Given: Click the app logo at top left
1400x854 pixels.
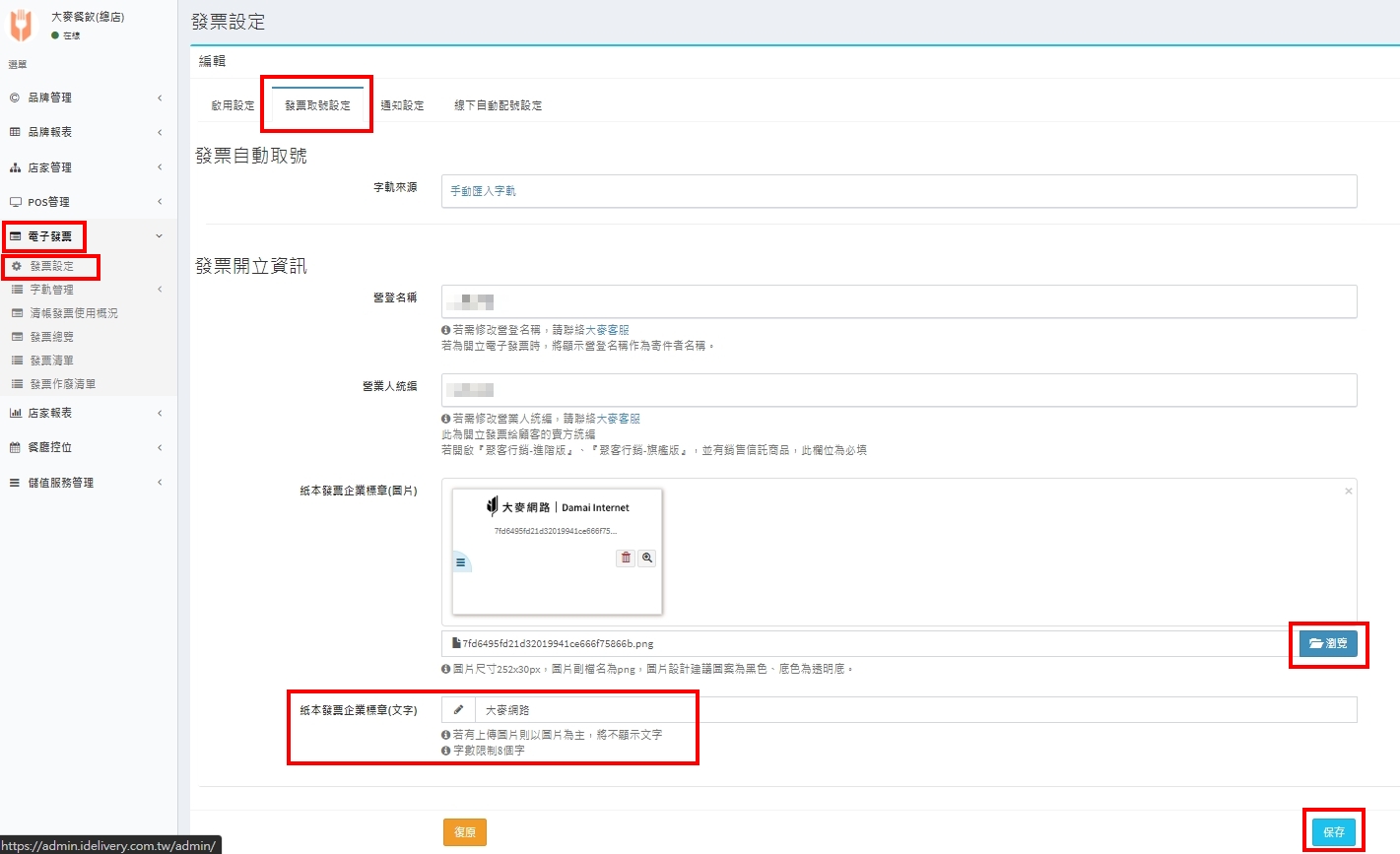Looking at the screenshot, I should pos(21,26).
